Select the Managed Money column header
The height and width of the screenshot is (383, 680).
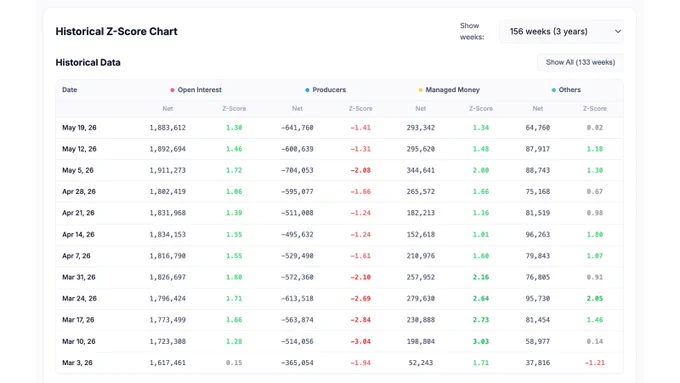tap(452, 90)
